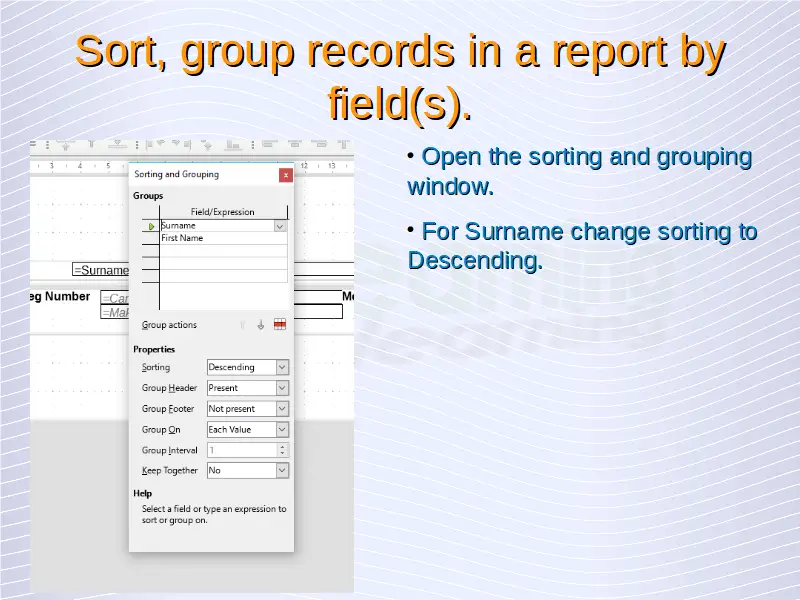Click the 'Group Interval' label
The height and width of the screenshot is (600, 800).
[x=169, y=450]
